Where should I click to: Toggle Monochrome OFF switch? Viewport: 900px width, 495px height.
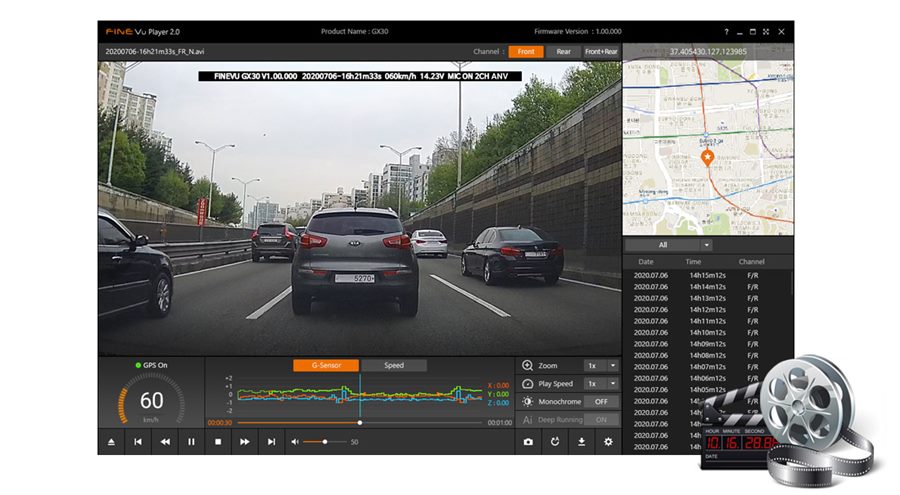[x=601, y=402]
